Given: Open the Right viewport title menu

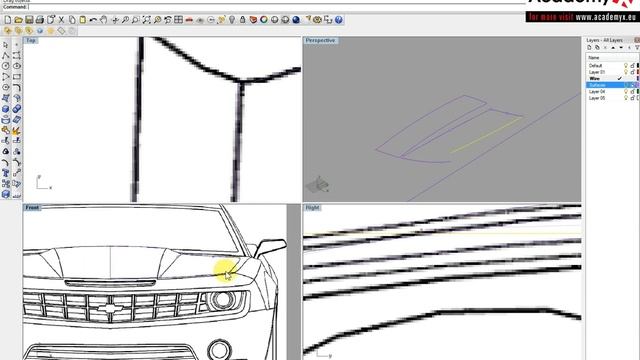Looking at the screenshot, I should (x=312, y=208).
